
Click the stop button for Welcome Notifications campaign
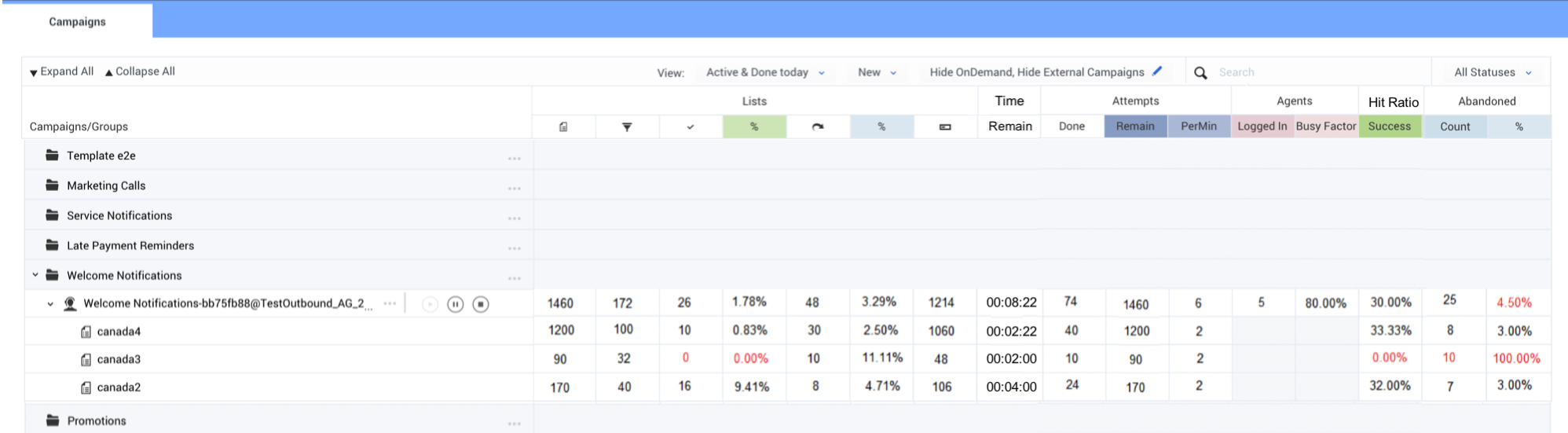(x=481, y=304)
